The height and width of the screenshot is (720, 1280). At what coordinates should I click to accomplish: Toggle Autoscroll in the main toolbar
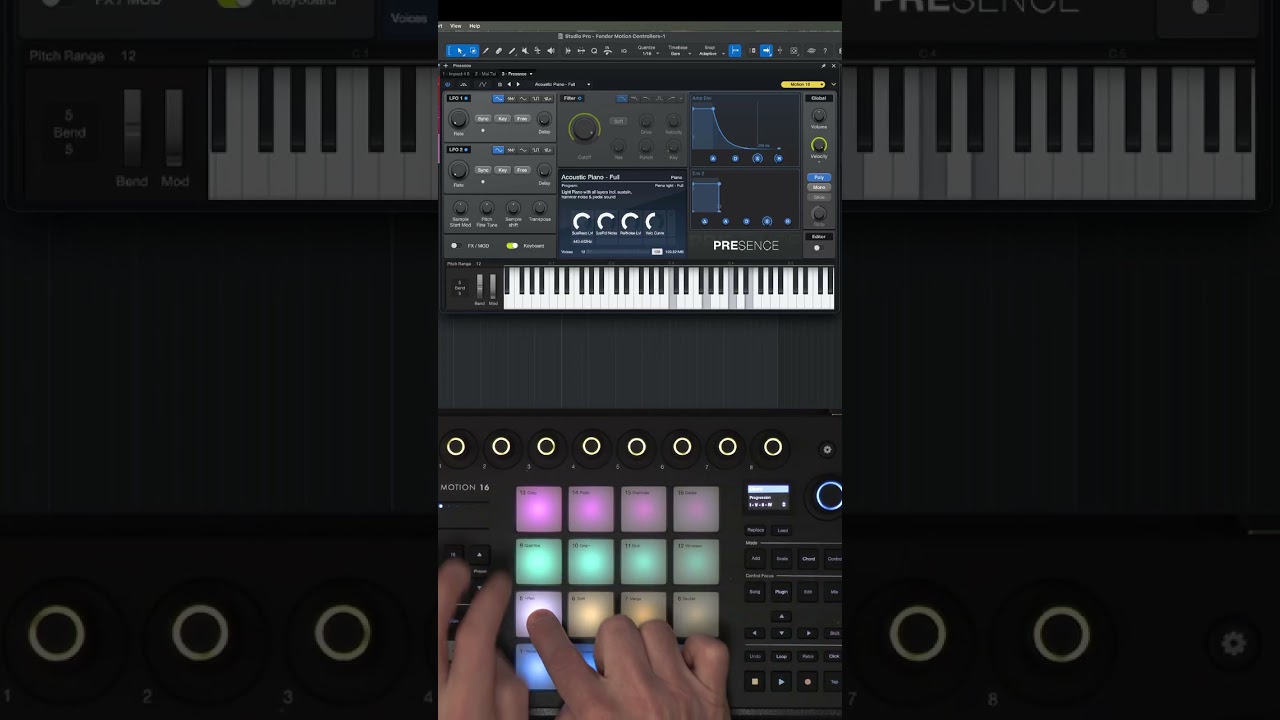click(766, 50)
